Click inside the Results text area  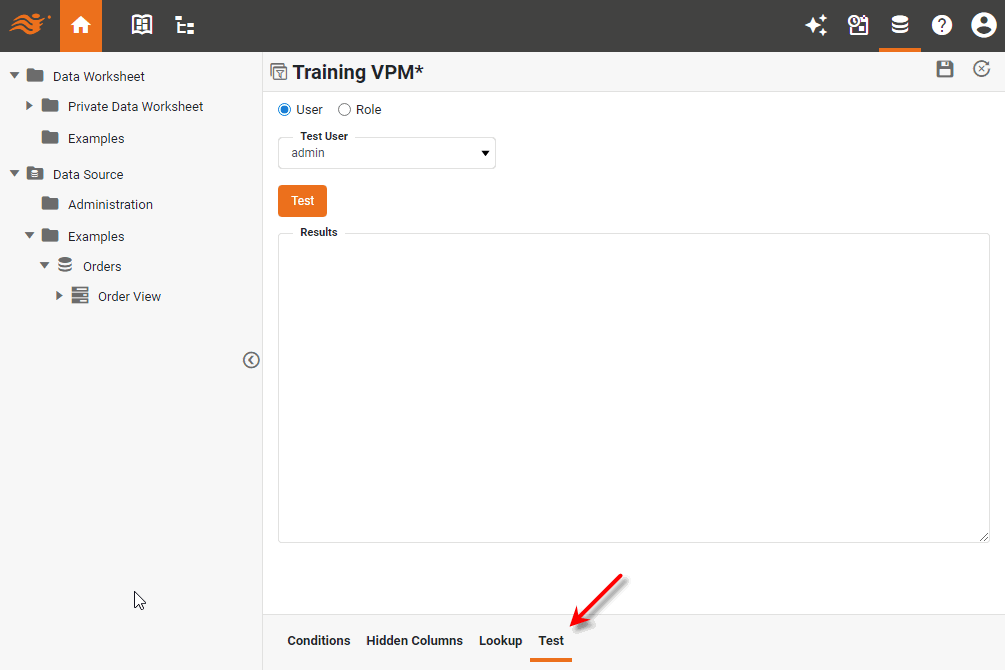click(x=633, y=390)
